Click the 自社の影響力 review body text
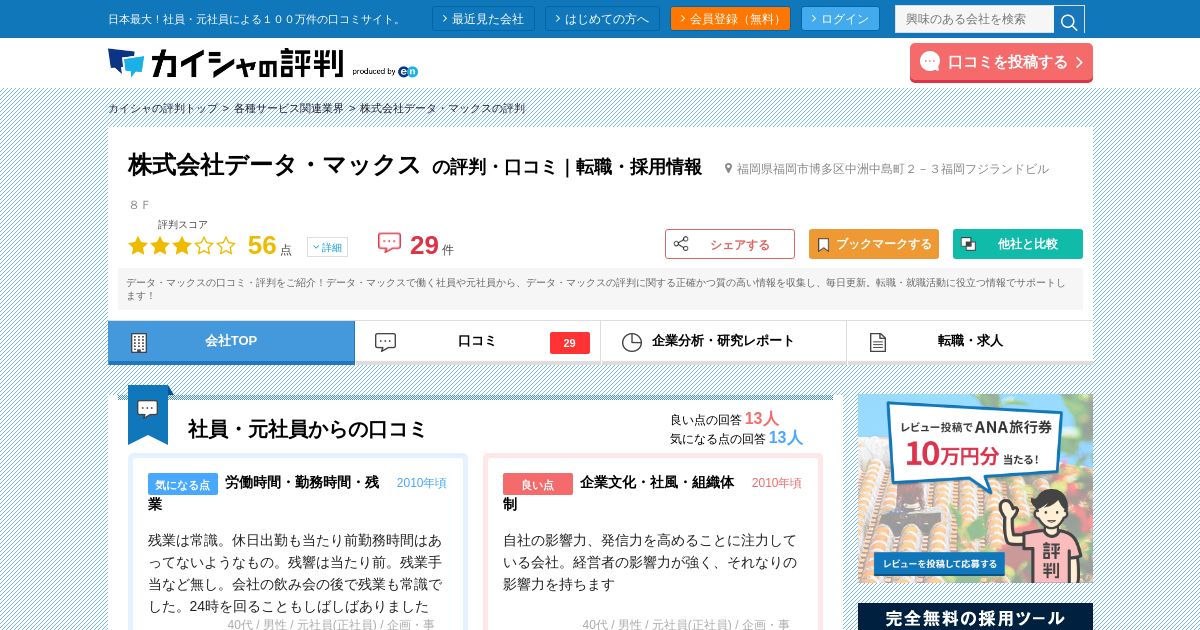The width and height of the screenshot is (1200, 630). tap(650, 562)
